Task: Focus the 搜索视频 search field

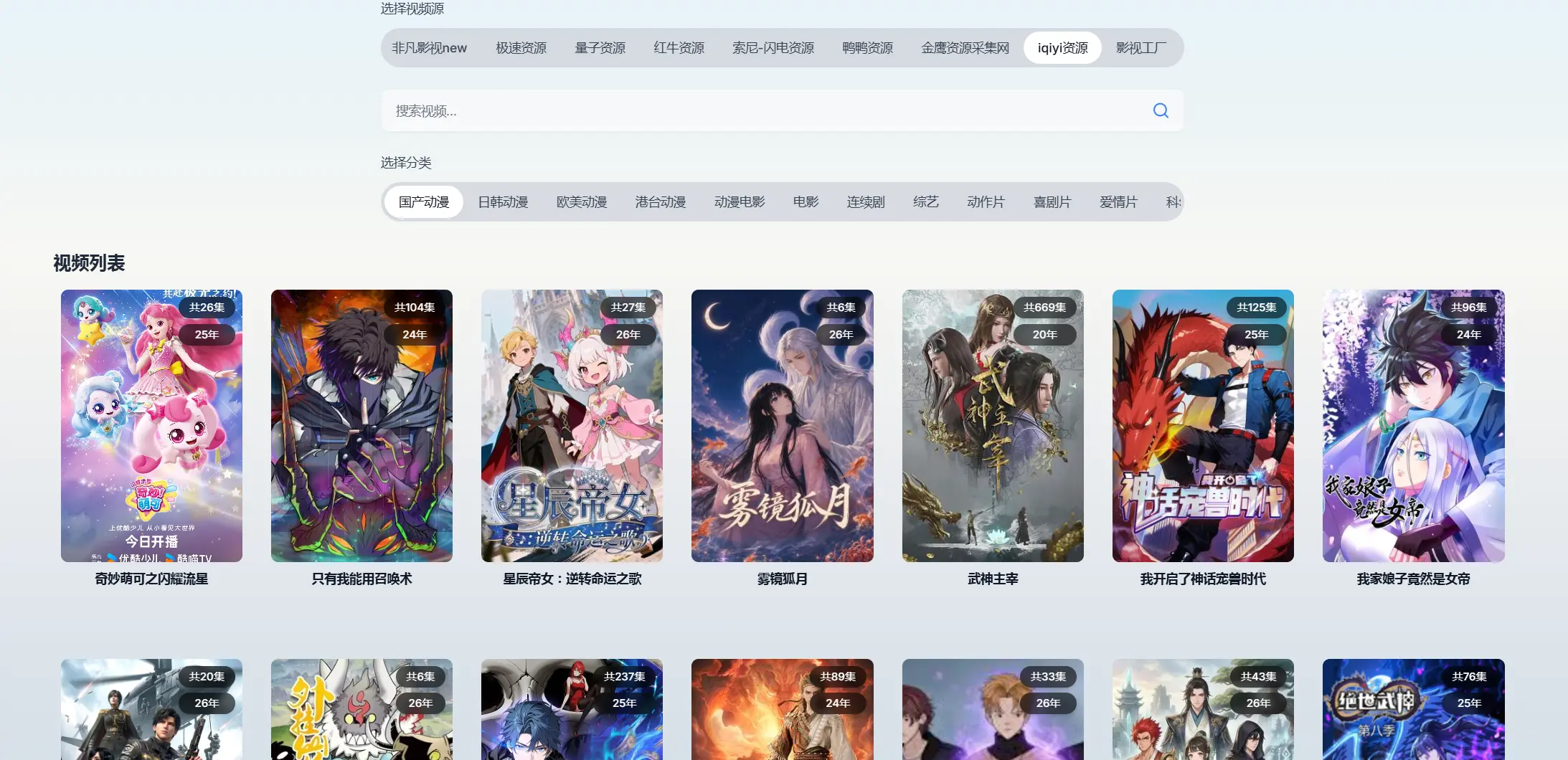Action: tap(782, 110)
